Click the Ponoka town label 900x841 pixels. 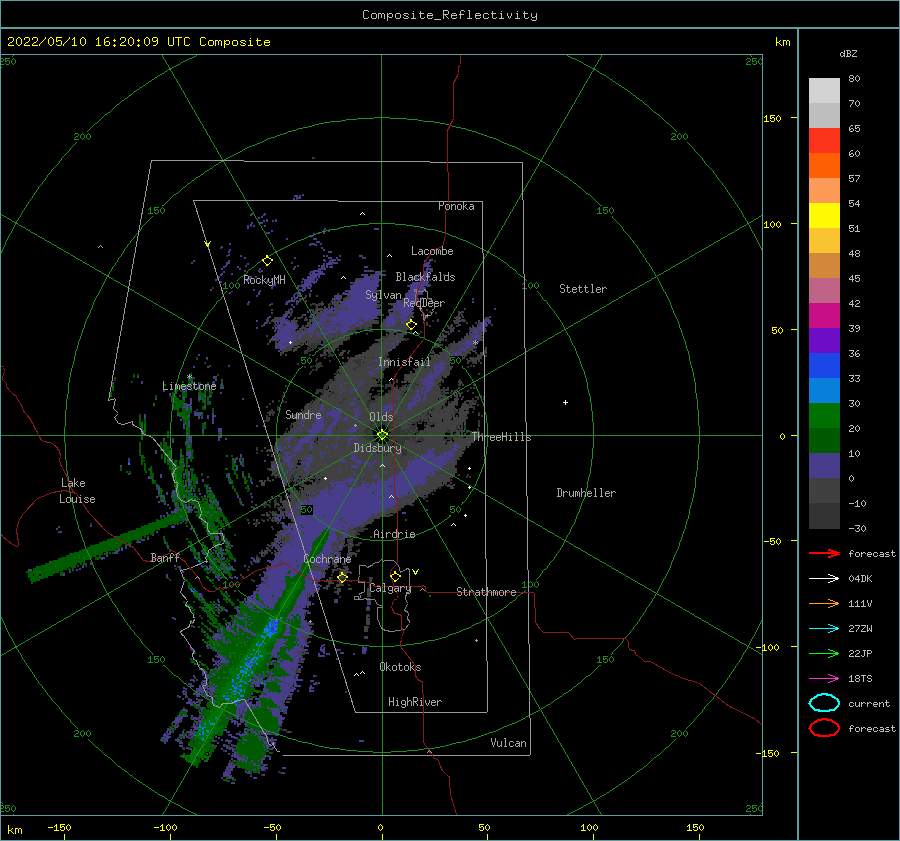[x=456, y=206]
